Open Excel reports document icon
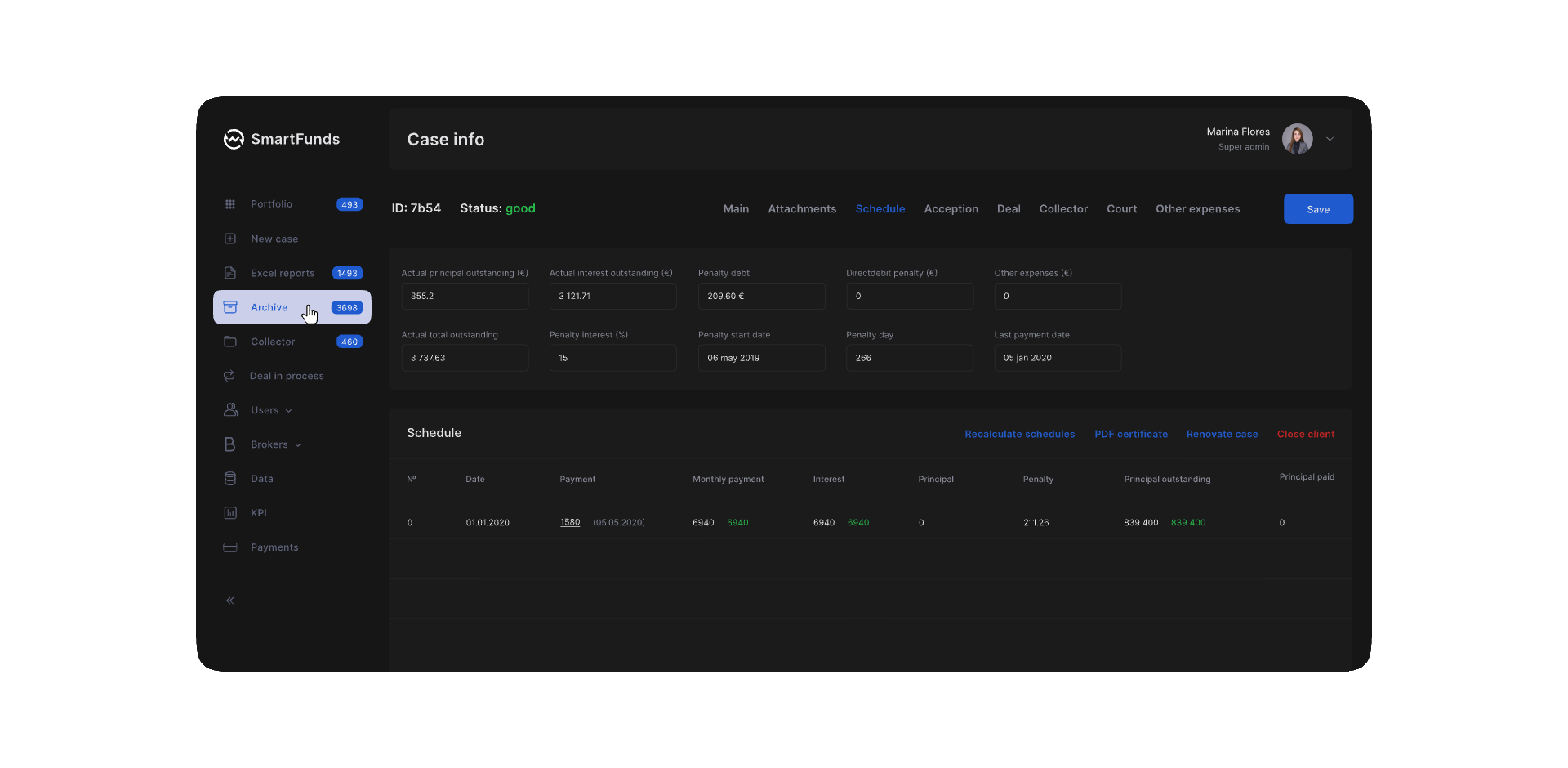This screenshot has width=1568, height=768. tap(230, 273)
